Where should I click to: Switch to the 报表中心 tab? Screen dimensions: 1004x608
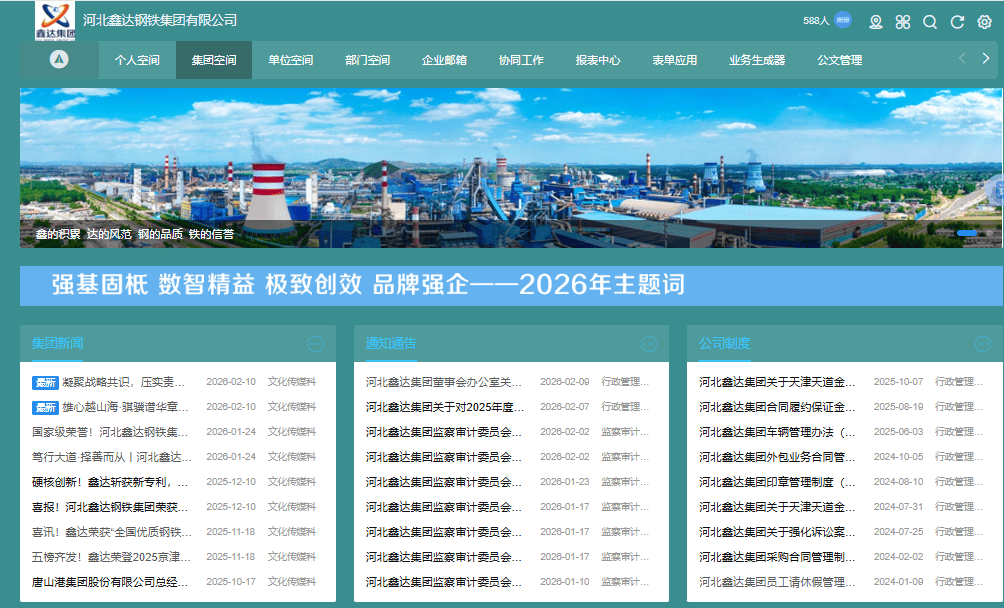click(598, 60)
